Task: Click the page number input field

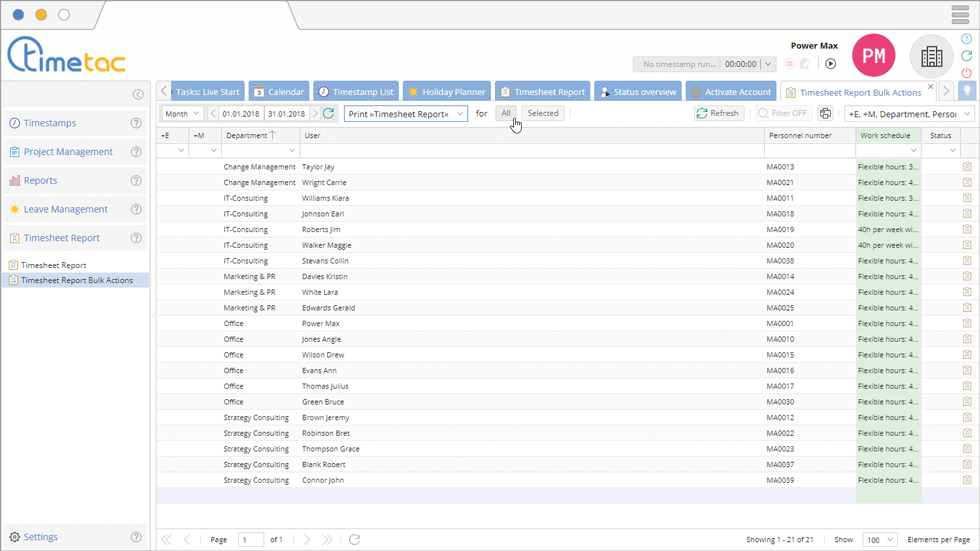Action: tap(250, 540)
